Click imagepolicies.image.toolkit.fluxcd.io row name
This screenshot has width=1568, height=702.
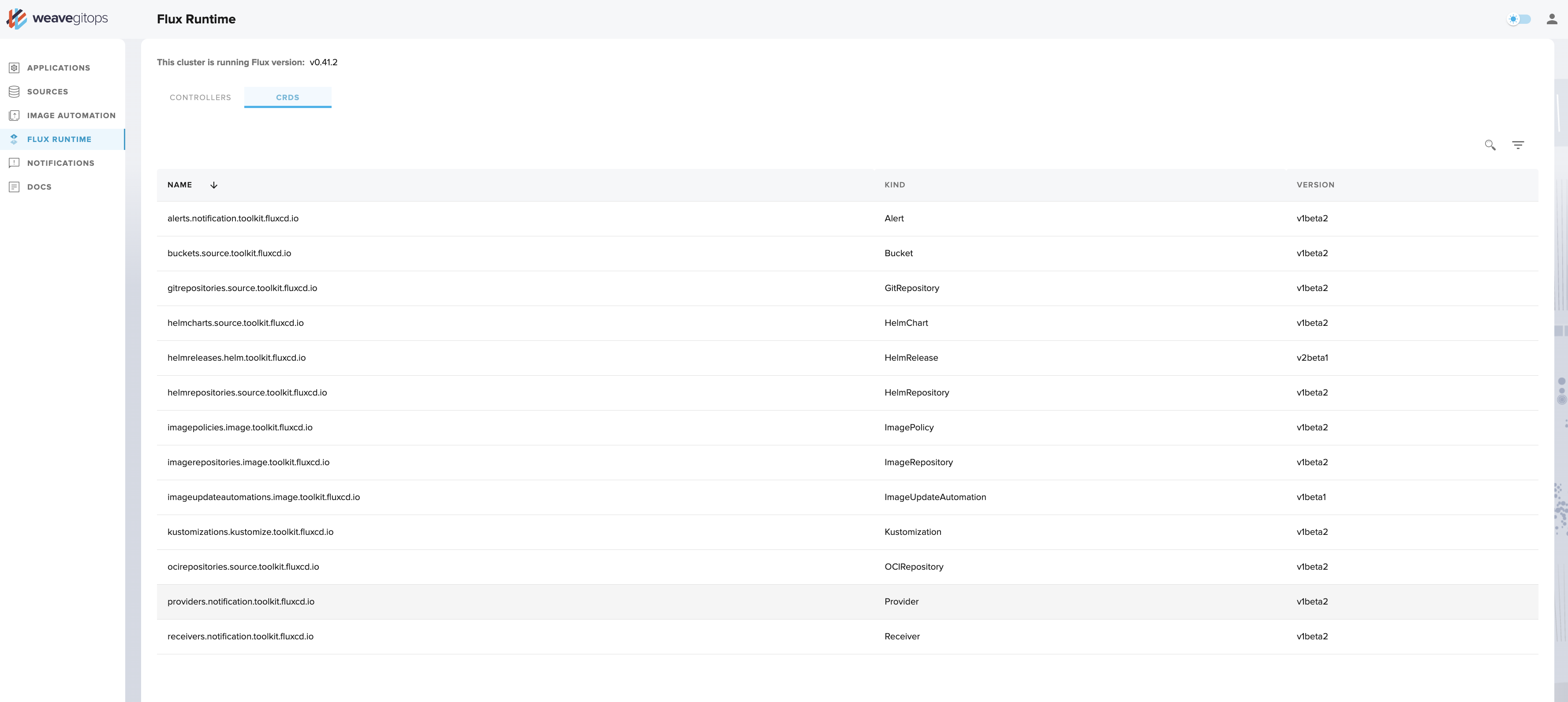[240, 427]
